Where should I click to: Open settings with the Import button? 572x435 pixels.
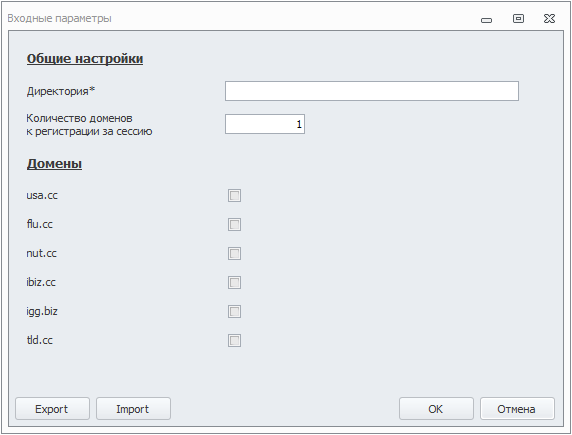tap(133, 409)
